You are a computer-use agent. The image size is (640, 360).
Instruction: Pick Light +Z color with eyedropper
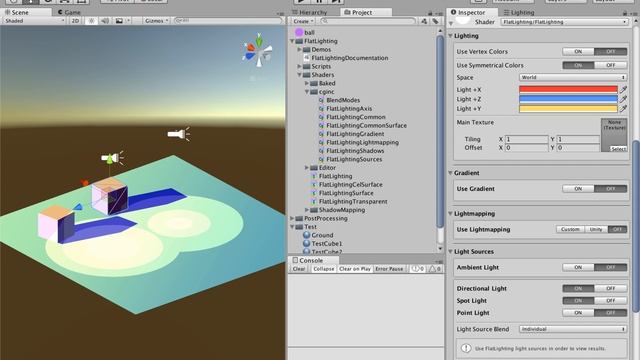[623, 99]
